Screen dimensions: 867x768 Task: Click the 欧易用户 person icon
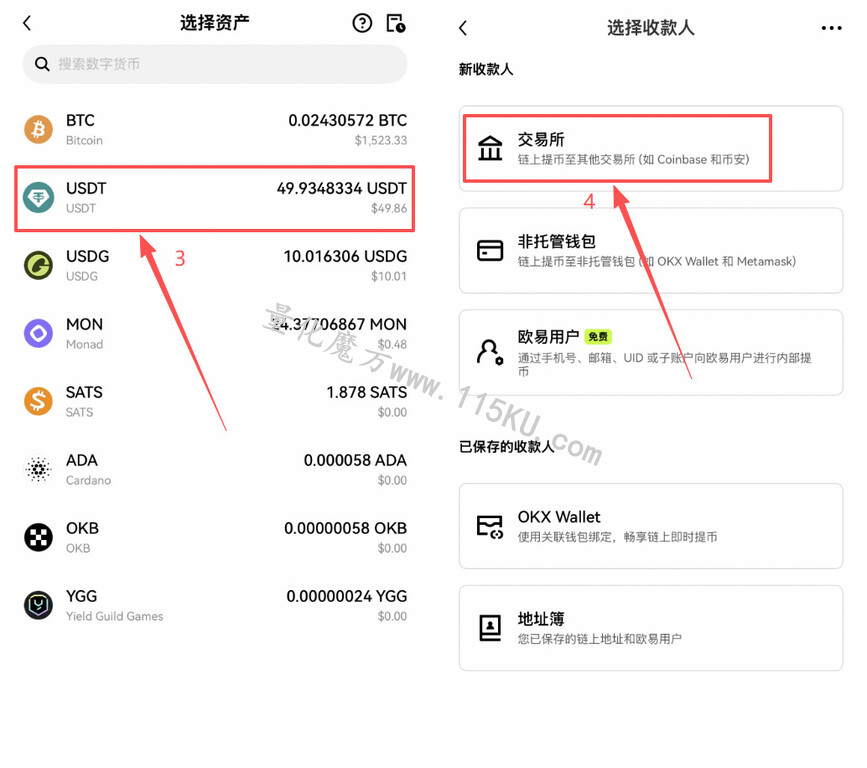490,353
